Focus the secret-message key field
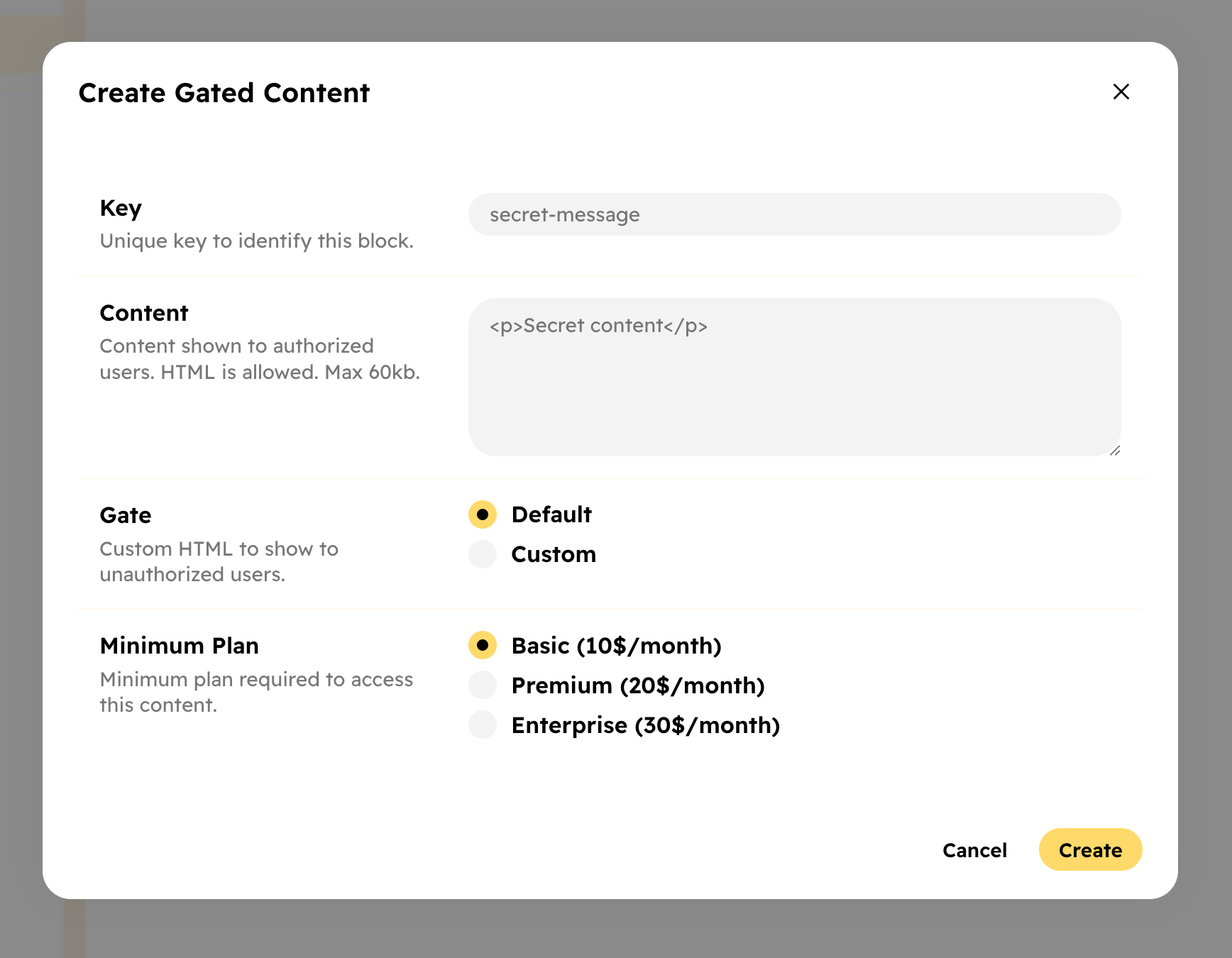1232x958 pixels. (x=793, y=214)
